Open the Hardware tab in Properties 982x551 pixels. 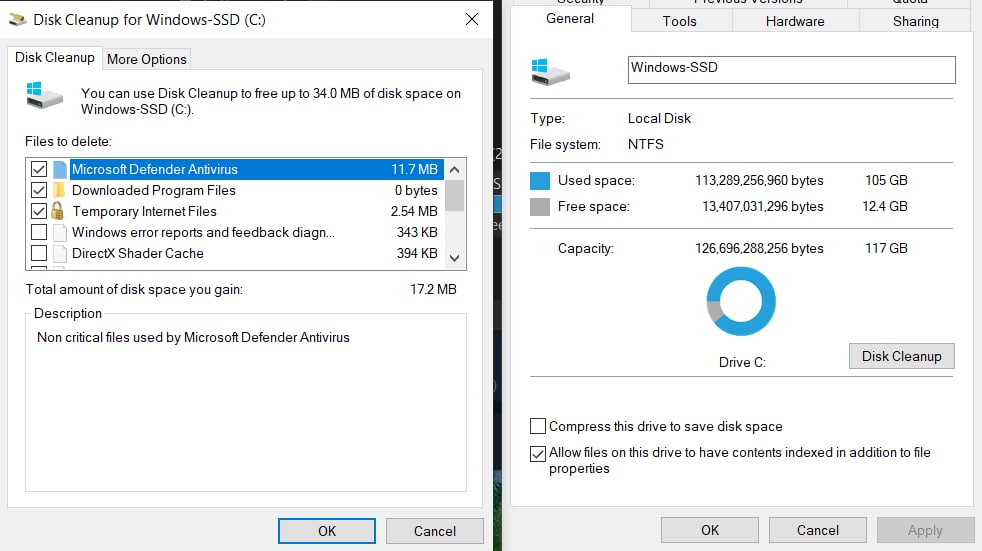coord(795,21)
